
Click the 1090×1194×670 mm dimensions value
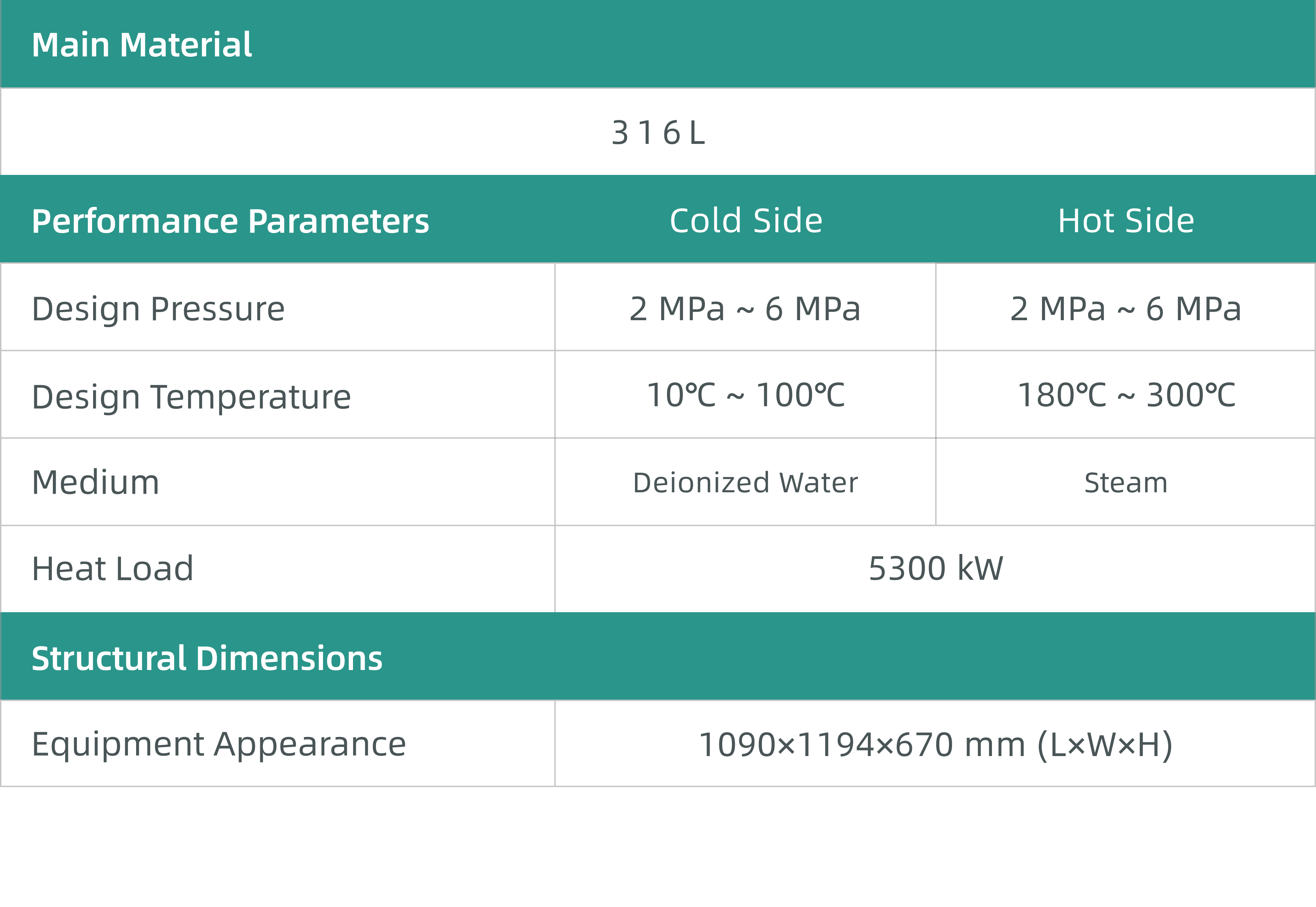862,745
